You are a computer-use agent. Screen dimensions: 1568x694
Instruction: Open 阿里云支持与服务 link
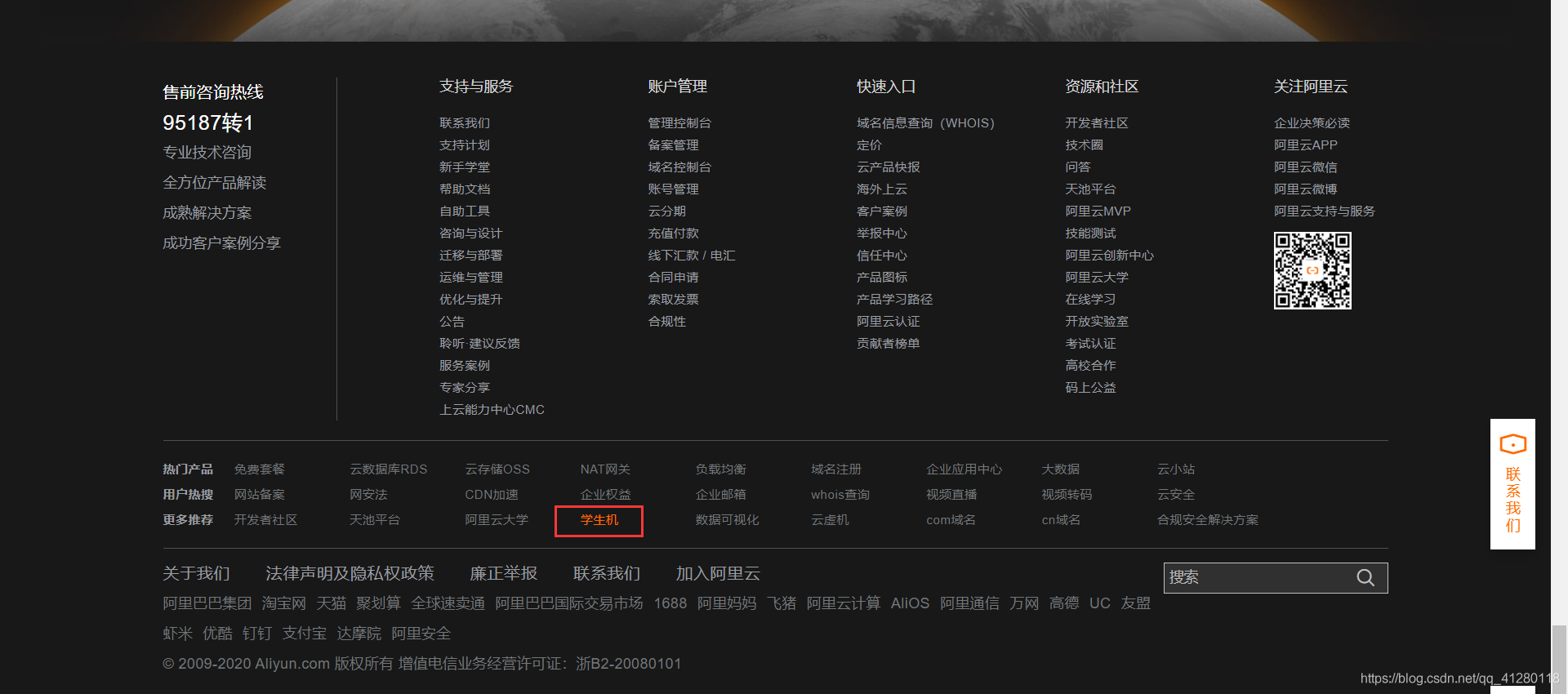coord(1325,211)
